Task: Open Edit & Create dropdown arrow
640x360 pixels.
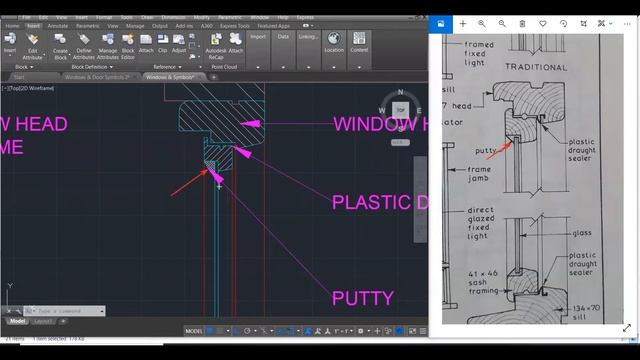Action: click(x=611, y=24)
